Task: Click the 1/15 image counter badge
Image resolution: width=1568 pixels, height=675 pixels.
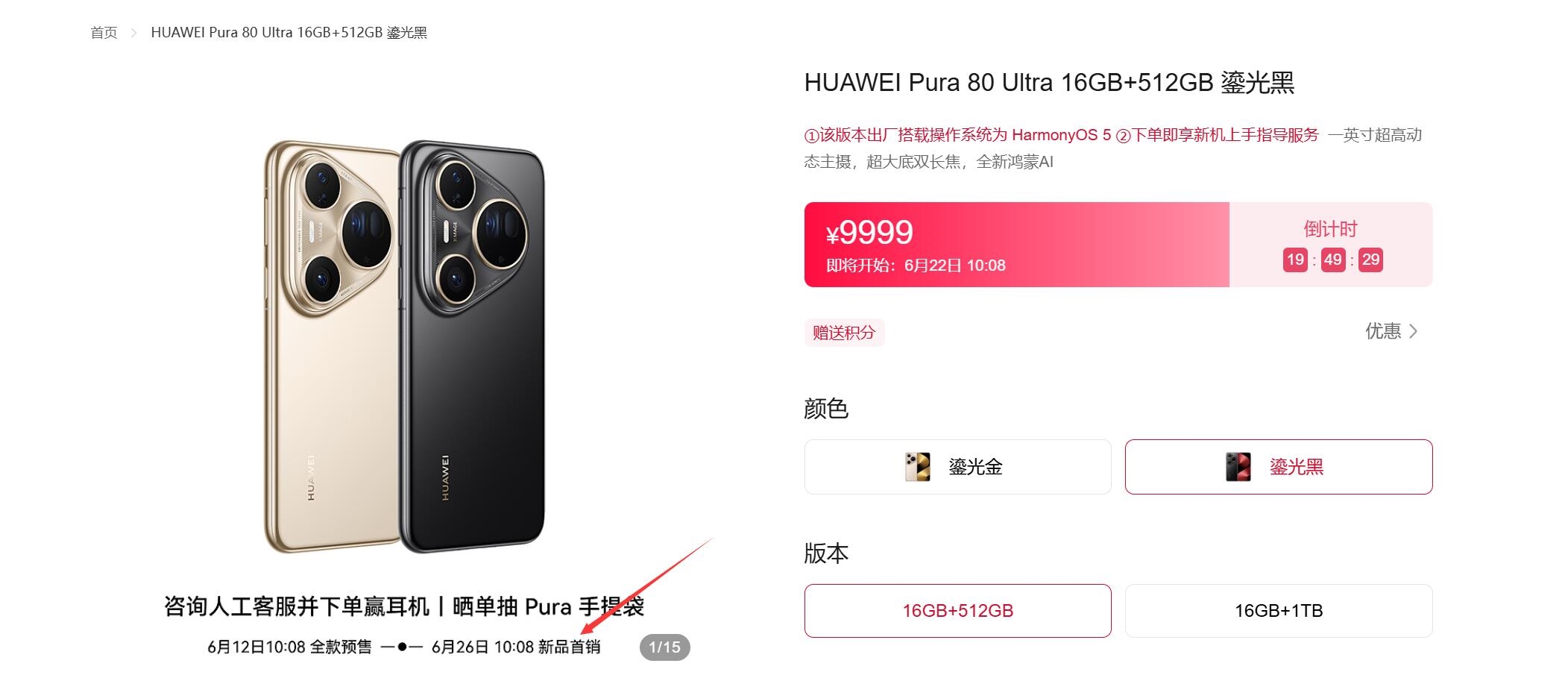Action: tap(664, 647)
